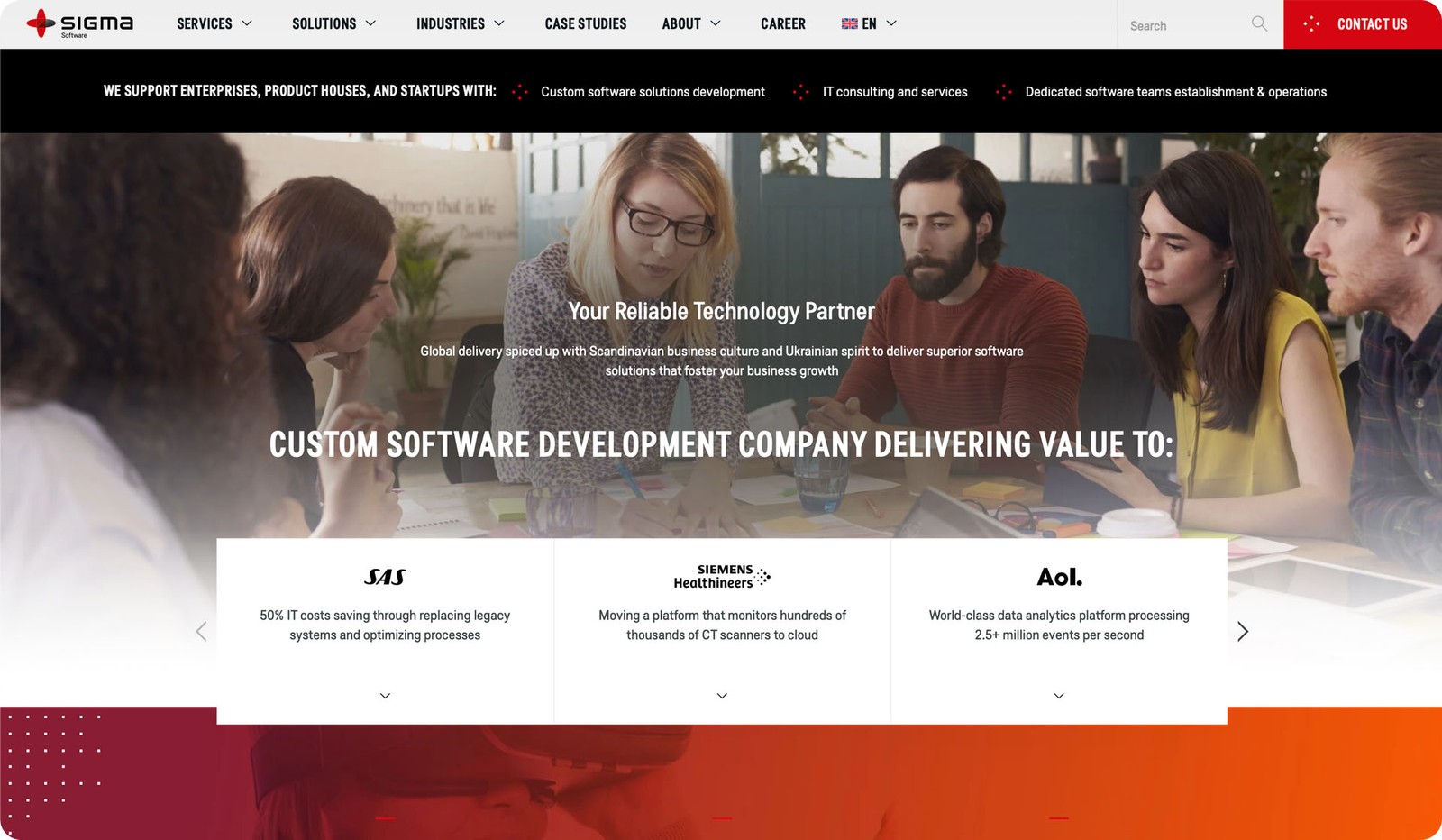Click the Contact Us button
This screenshot has height=840, width=1442.
(x=1363, y=24)
